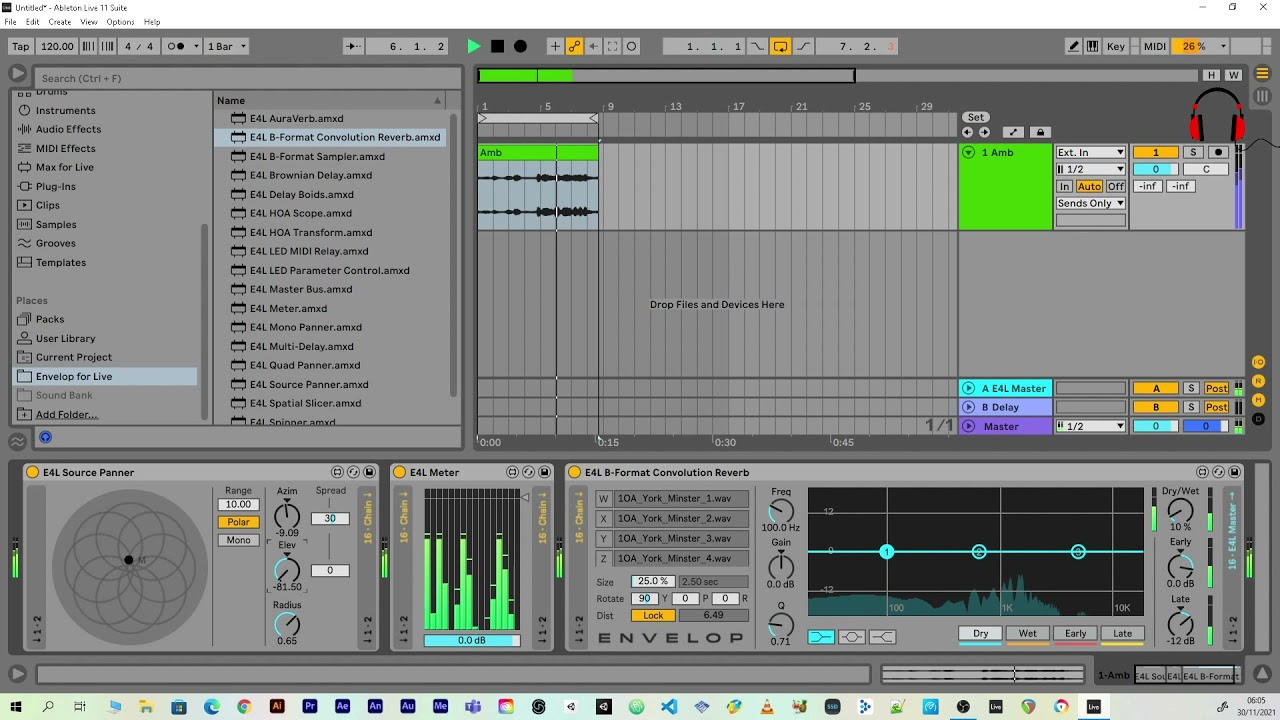Adjust the Azim knob
Screen dimensions: 1280x720
(x=287, y=517)
